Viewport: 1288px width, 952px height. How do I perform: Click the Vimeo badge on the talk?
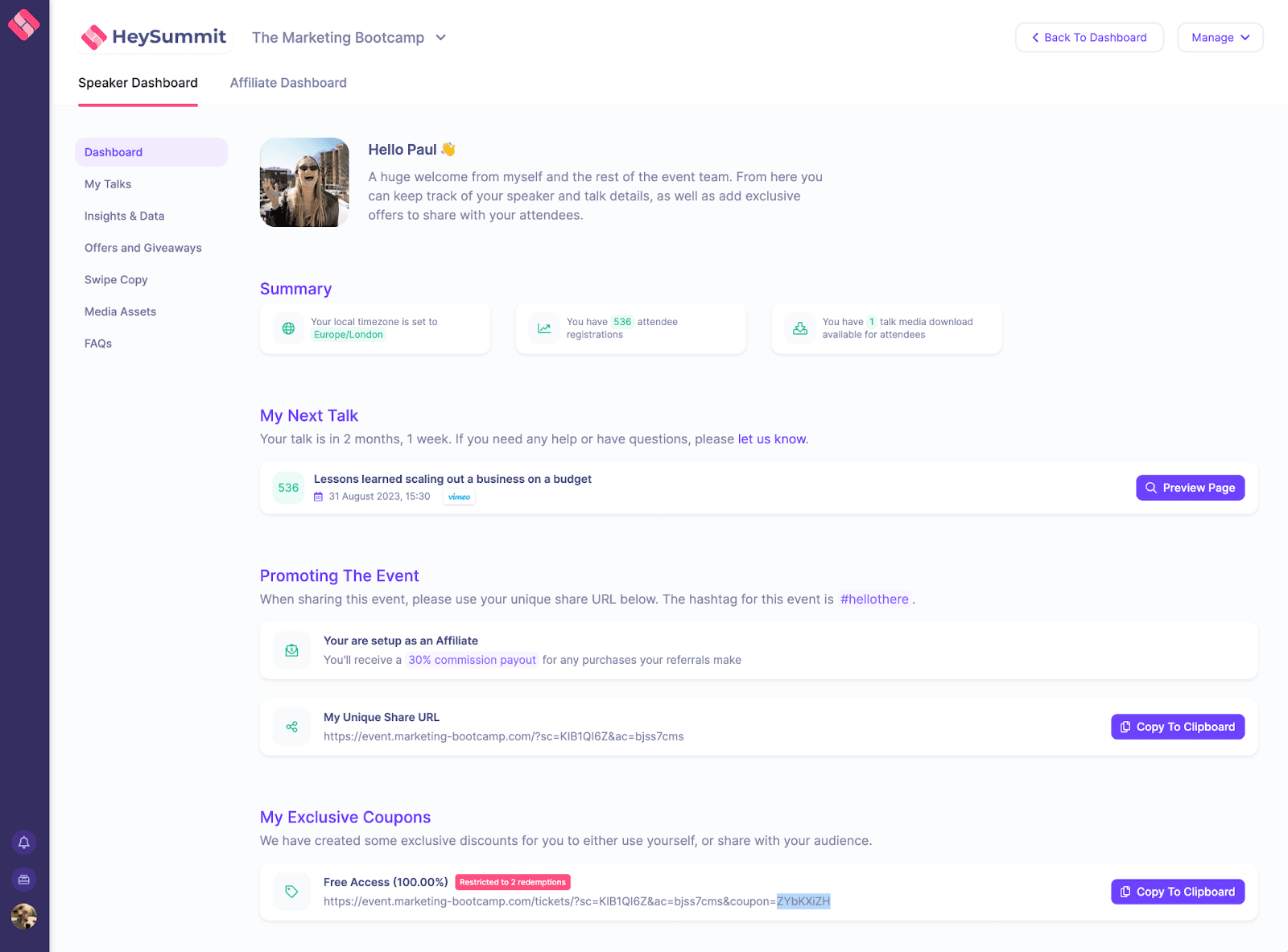[459, 497]
